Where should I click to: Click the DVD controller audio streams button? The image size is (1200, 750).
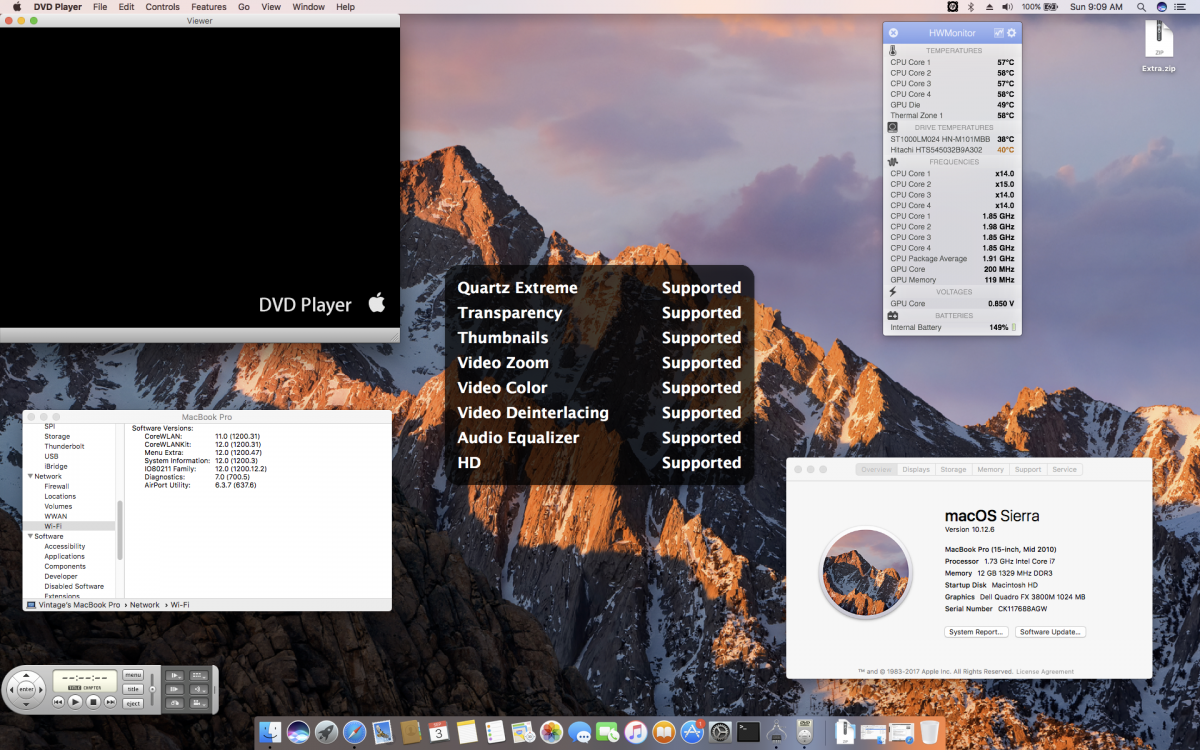coord(201,689)
